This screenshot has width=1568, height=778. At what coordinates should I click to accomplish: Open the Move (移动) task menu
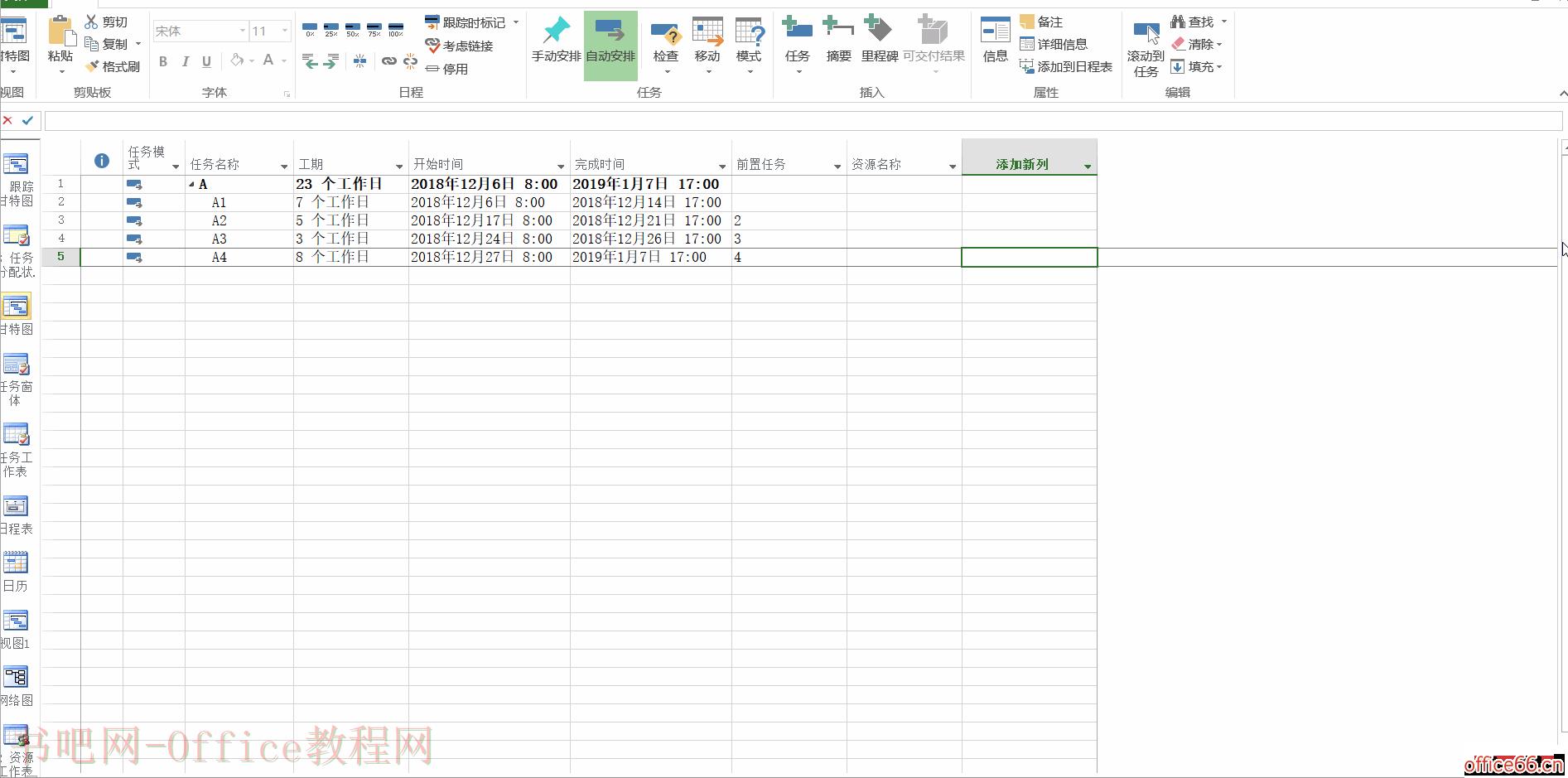coord(707,46)
